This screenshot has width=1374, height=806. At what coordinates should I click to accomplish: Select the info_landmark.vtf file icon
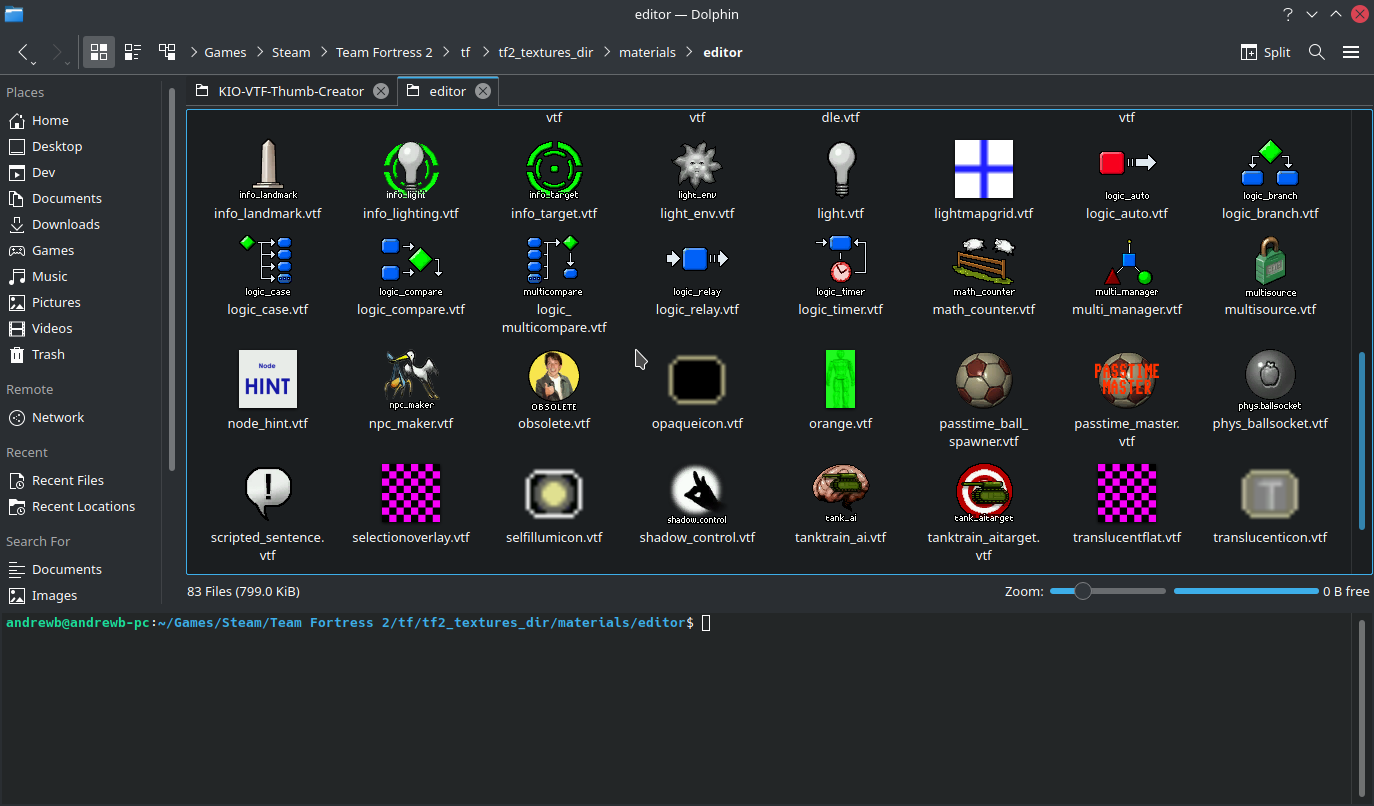click(x=268, y=169)
